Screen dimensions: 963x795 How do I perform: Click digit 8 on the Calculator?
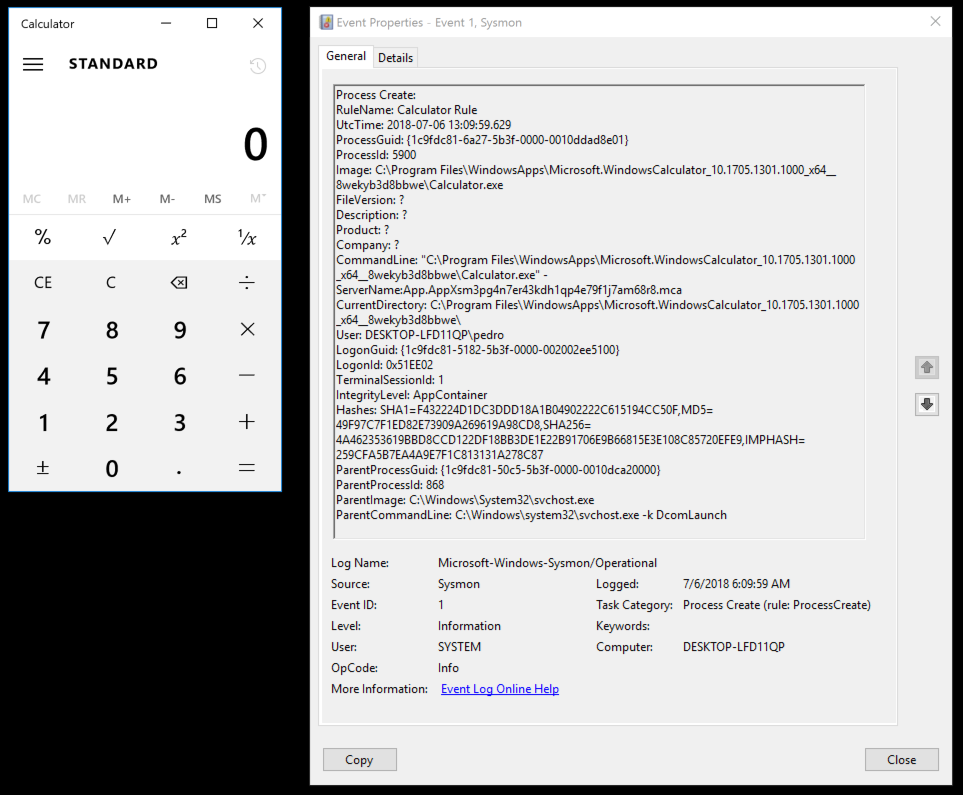[x=111, y=329]
